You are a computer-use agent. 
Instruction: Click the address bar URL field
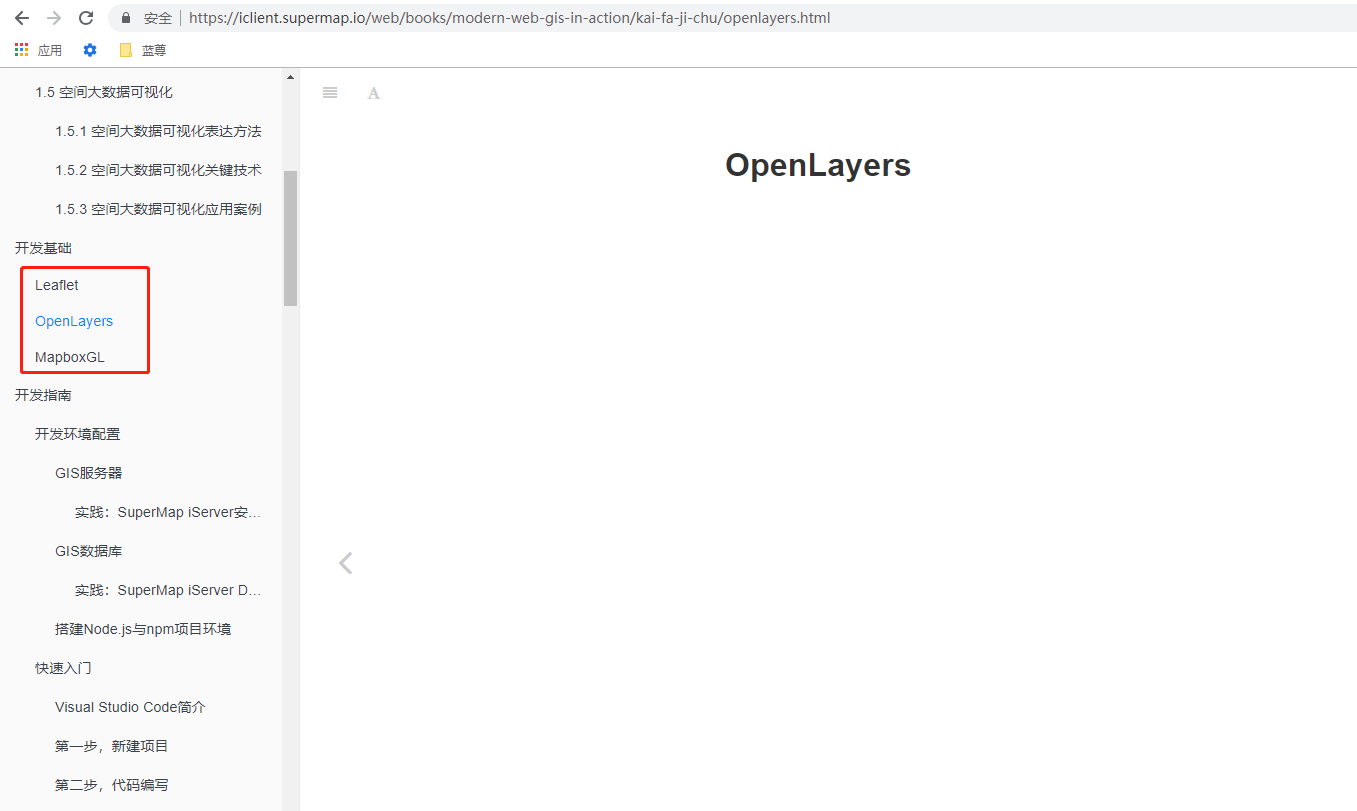coord(600,18)
